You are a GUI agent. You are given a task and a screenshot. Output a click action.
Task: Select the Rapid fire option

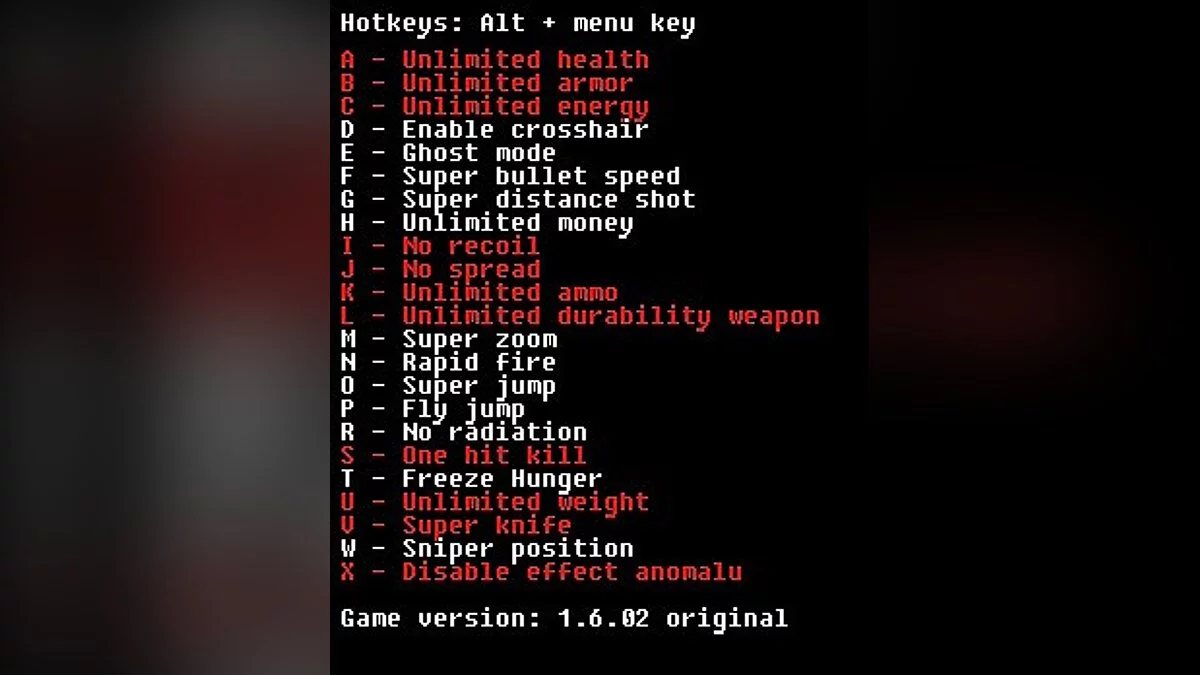[448, 362]
